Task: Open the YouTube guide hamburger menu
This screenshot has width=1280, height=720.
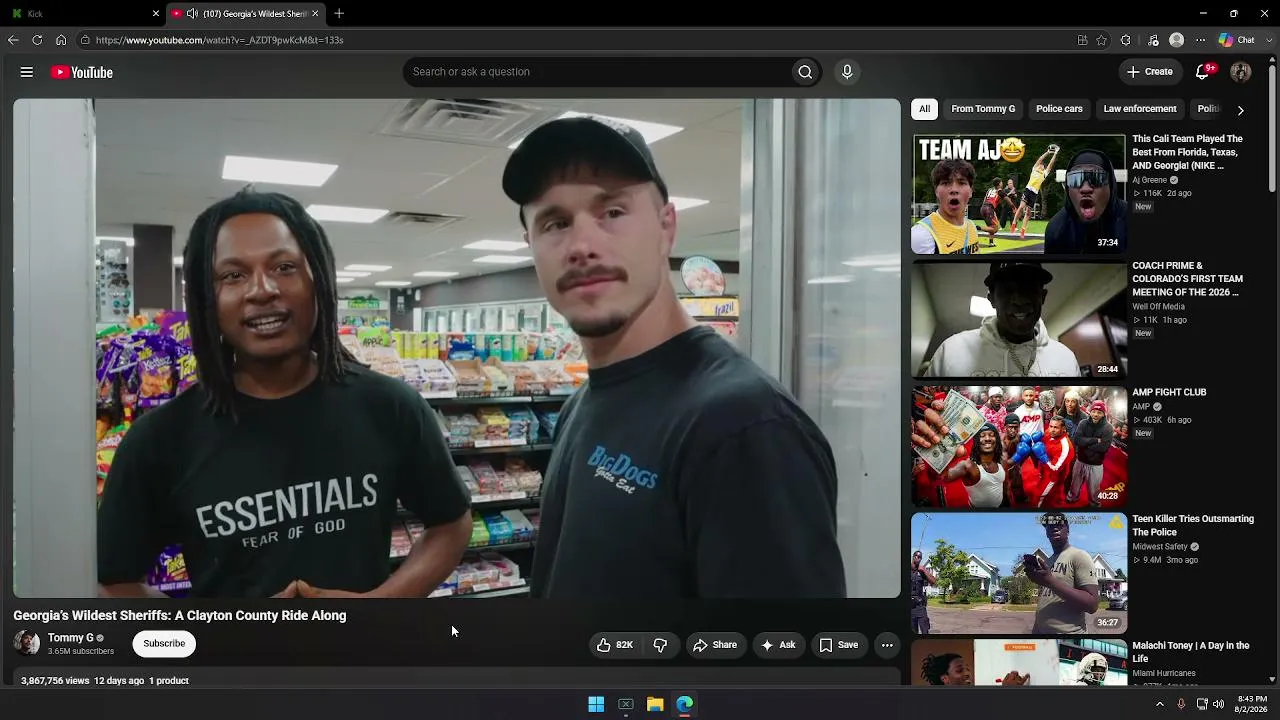Action: [x=27, y=72]
